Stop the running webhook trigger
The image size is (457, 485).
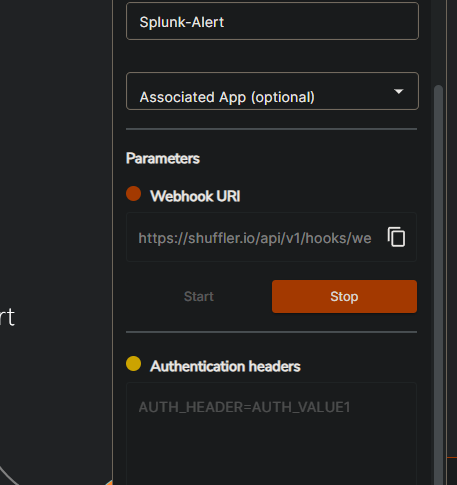pyautogui.click(x=344, y=296)
